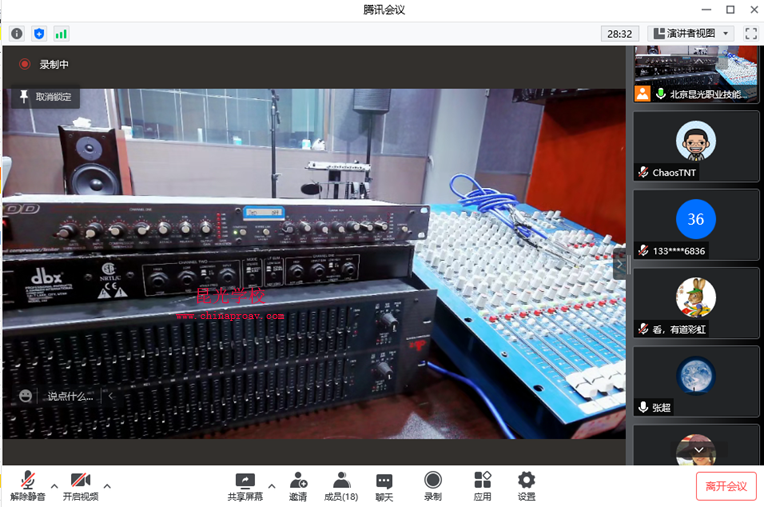Enter fullscreen mode using top-right icon
The width and height of the screenshot is (764, 507).
(751, 33)
